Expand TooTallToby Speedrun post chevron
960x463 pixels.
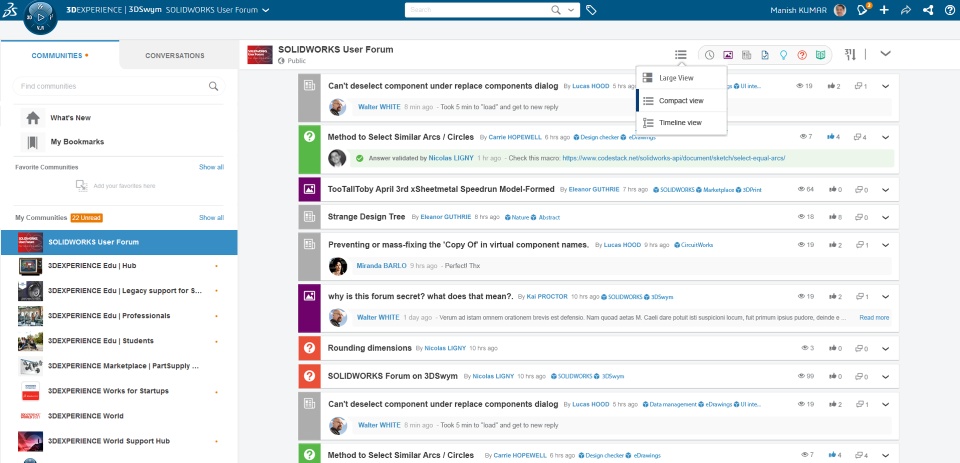[885, 189]
